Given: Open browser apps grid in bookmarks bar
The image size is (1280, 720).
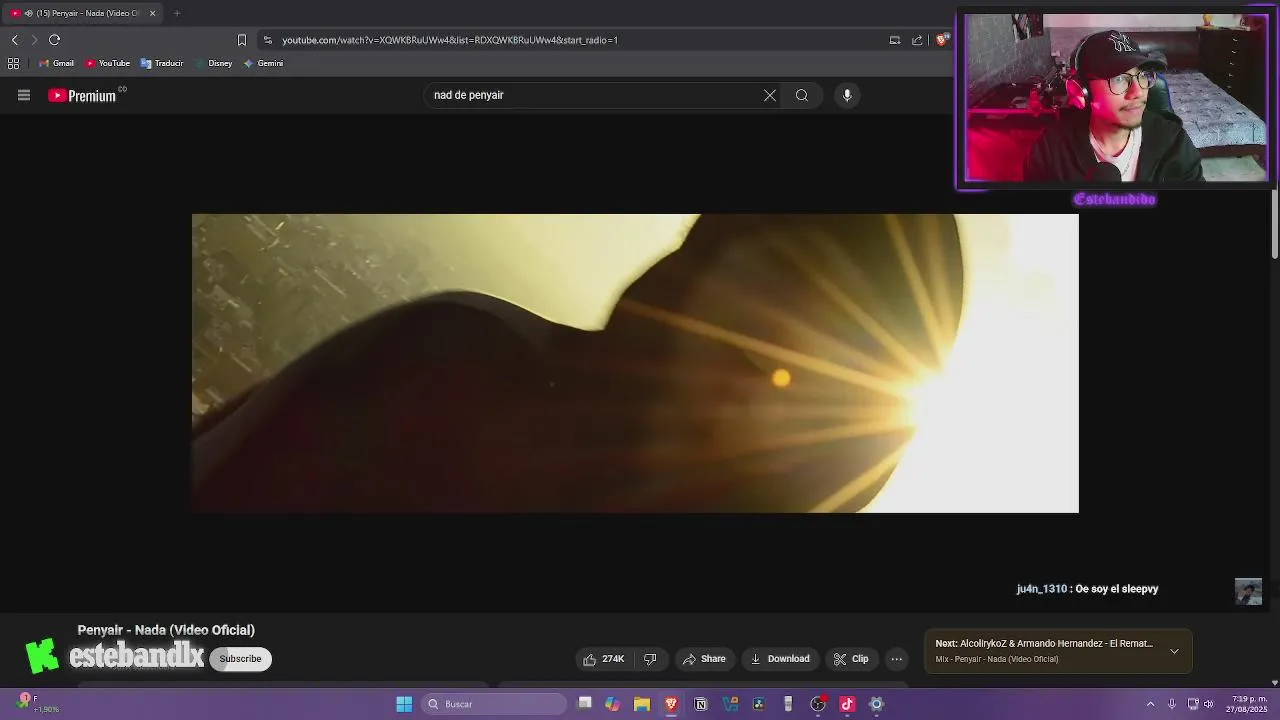Looking at the screenshot, I should [x=13, y=63].
